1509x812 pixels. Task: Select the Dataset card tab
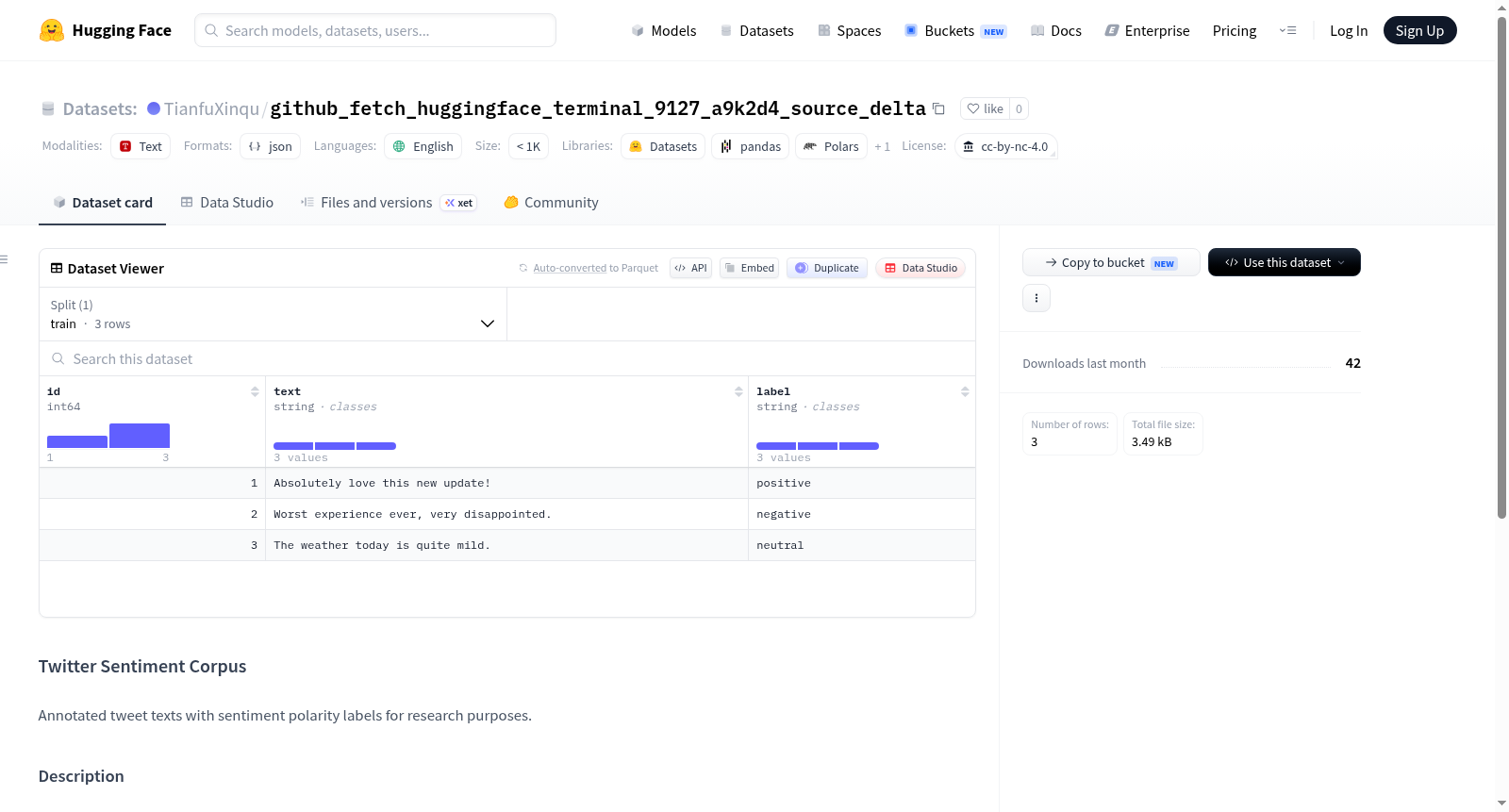pyautogui.click(x=102, y=202)
